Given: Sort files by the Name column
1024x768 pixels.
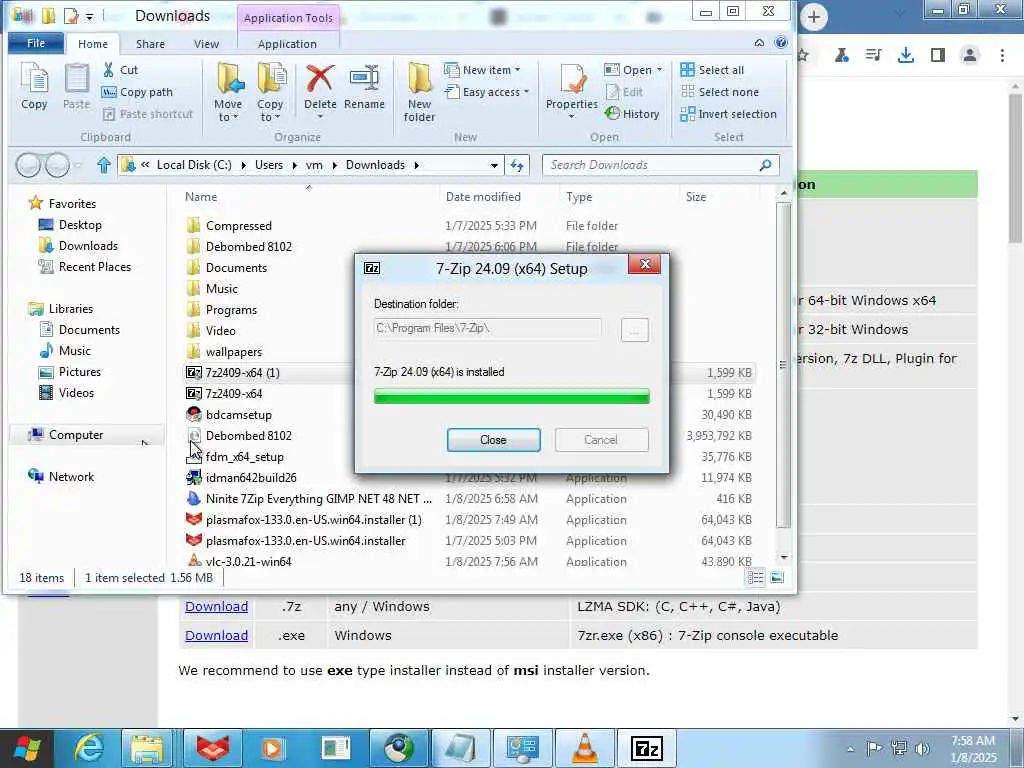Looking at the screenshot, I should 200,197.
